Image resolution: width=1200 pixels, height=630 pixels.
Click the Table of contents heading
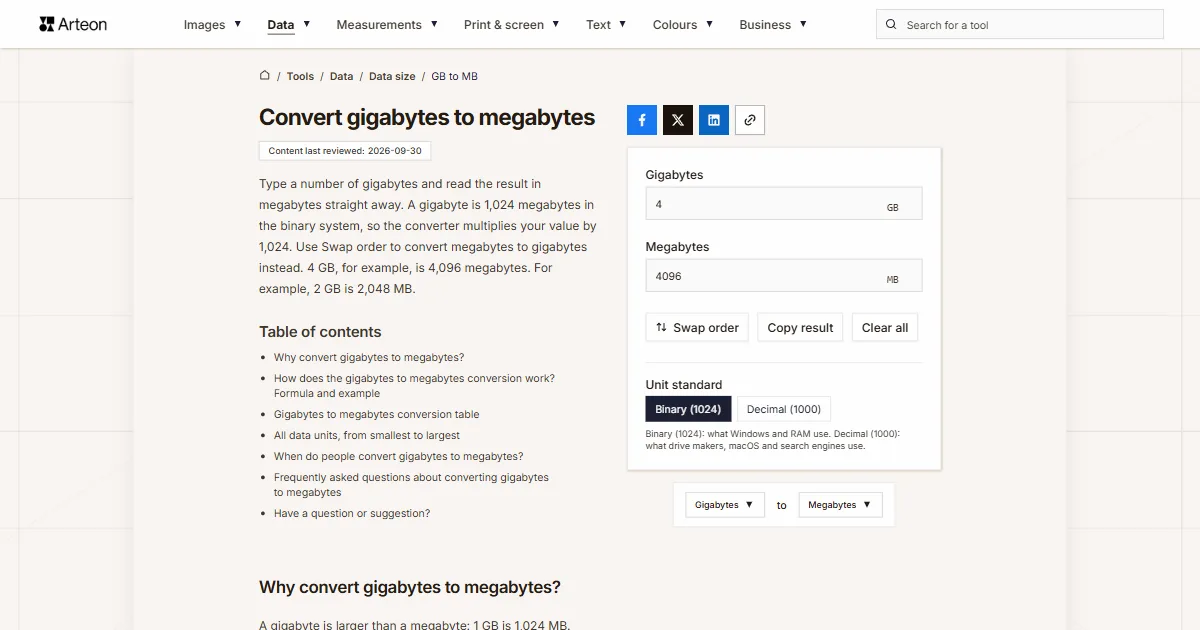pos(320,332)
